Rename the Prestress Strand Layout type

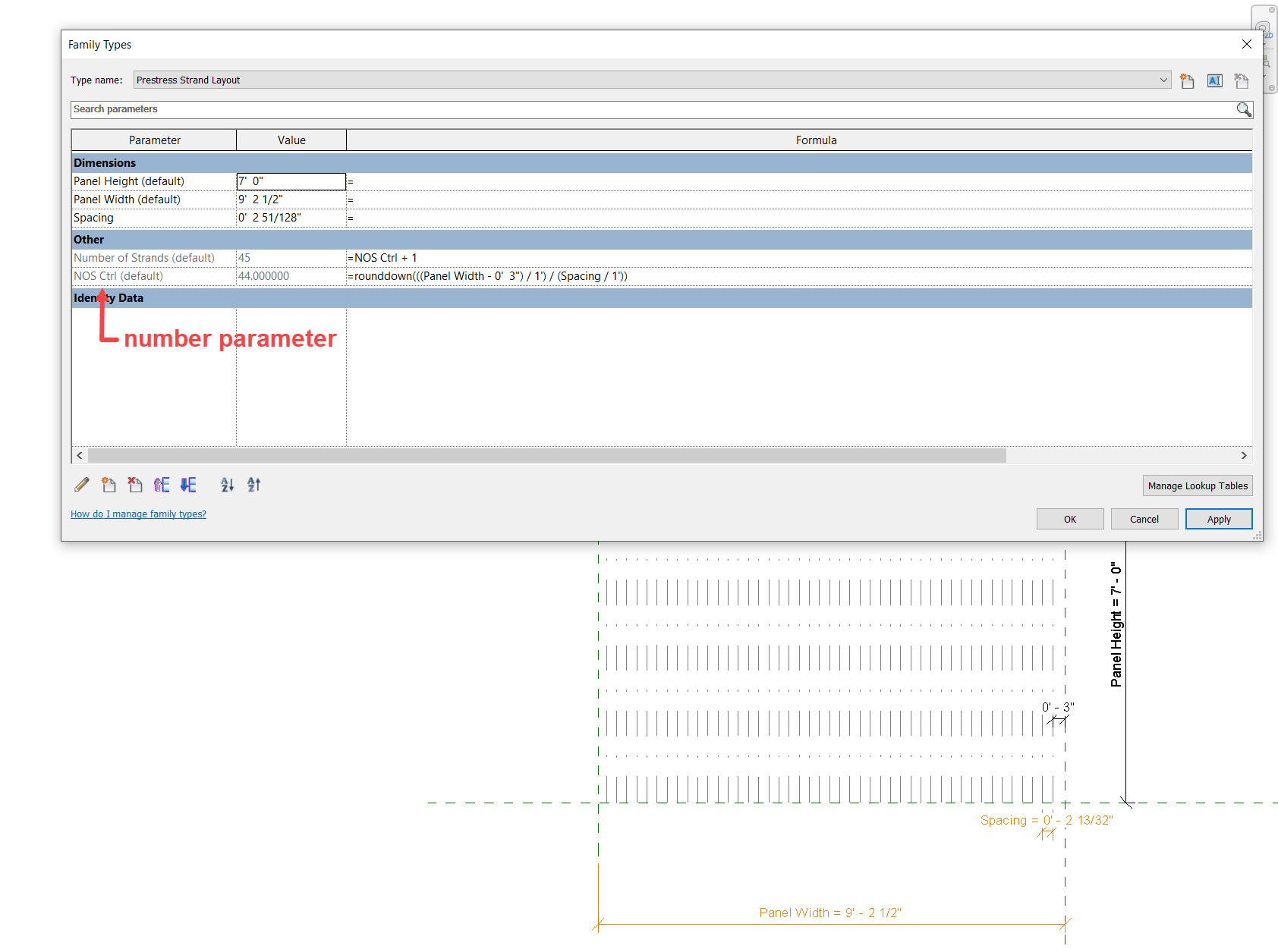[1214, 80]
